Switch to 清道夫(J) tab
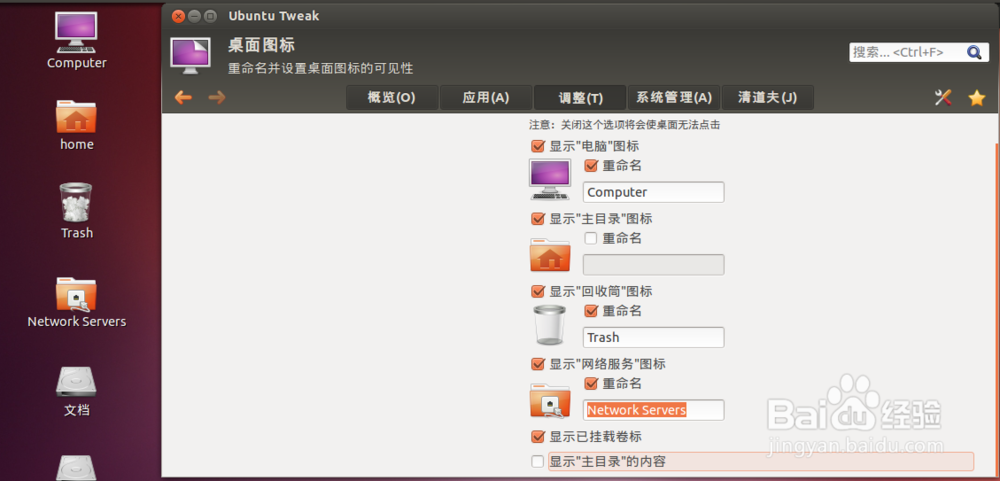This screenshot has height=481, width=1000. coord(767,98)
